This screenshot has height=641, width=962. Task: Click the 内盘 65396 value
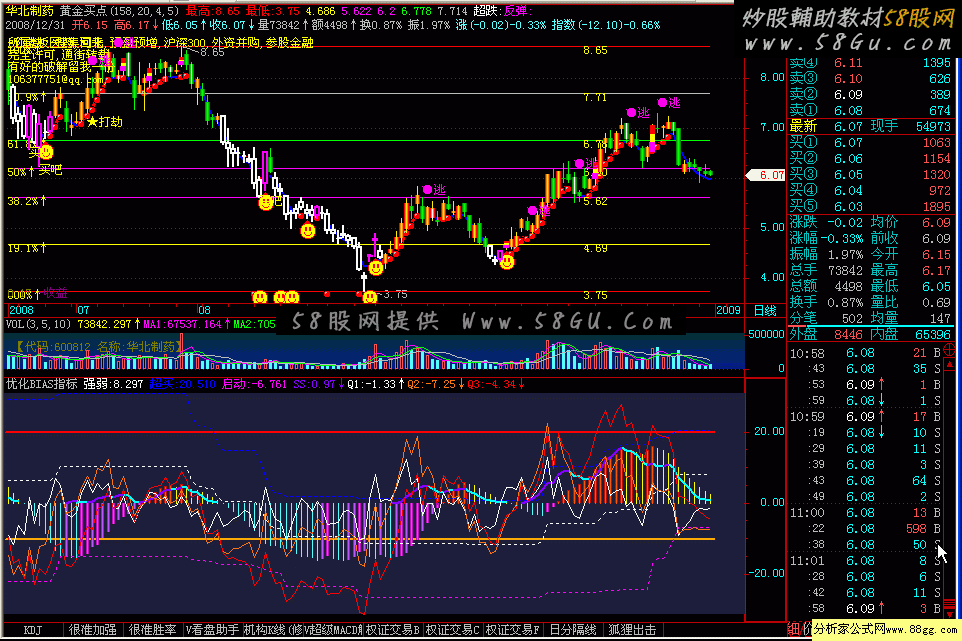pos(933,334)
